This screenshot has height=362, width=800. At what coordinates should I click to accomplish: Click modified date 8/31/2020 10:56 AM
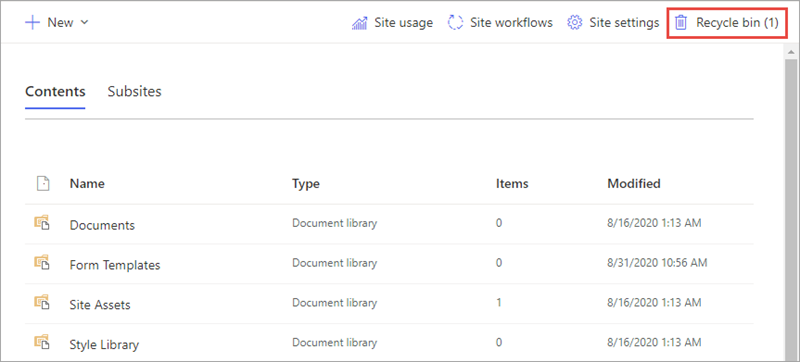657,263
